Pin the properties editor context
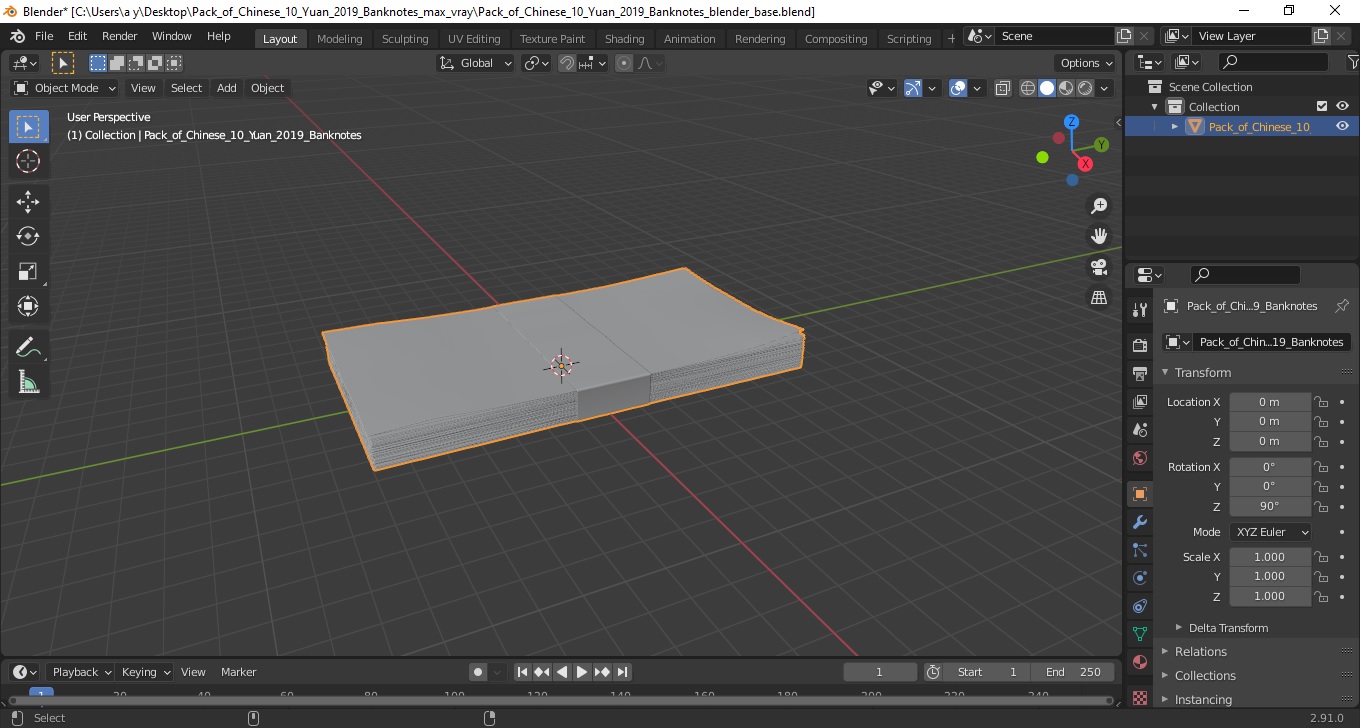 click(1342, 306)
